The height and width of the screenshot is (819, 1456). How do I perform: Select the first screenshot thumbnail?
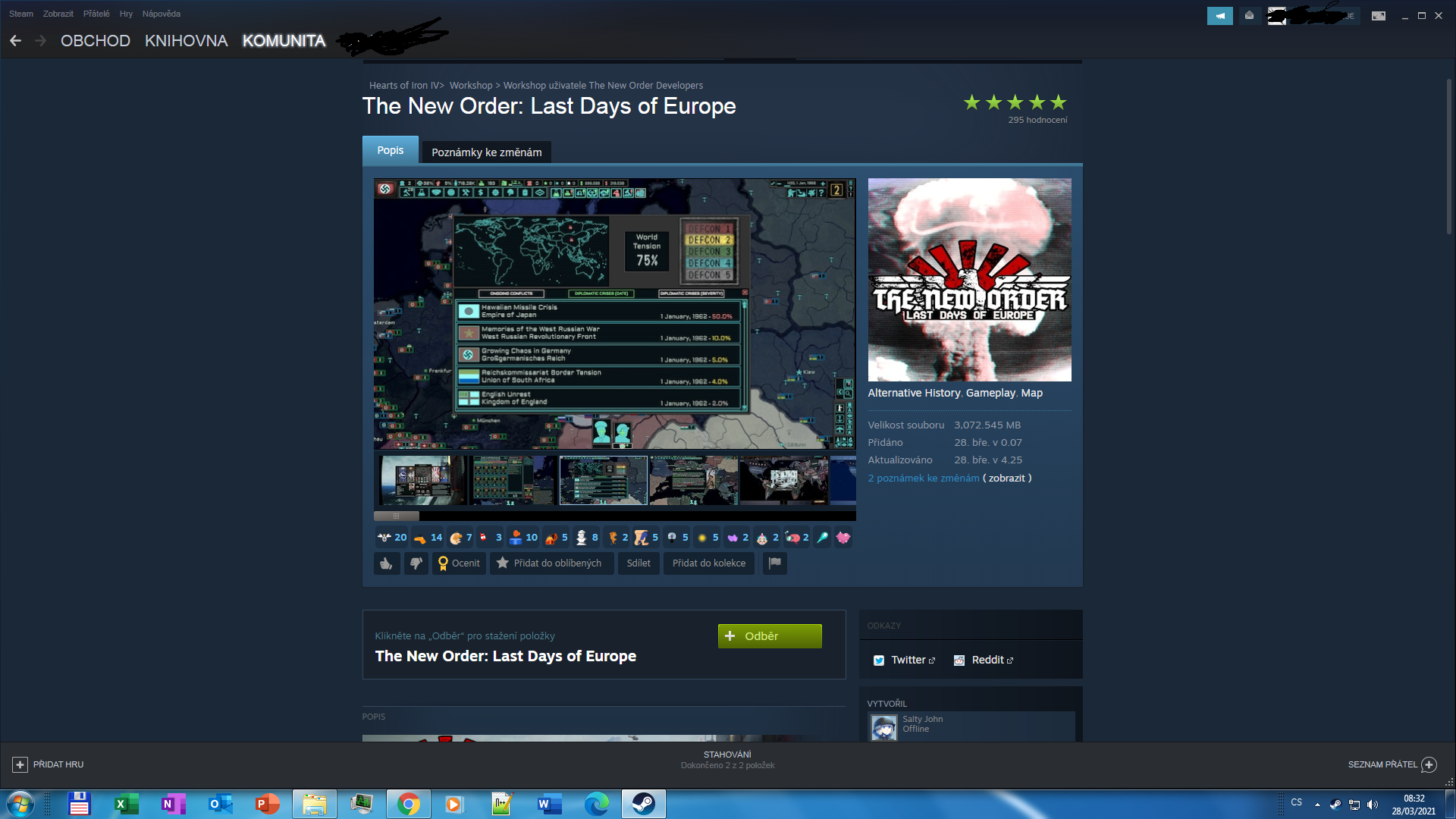pos(422,480)
